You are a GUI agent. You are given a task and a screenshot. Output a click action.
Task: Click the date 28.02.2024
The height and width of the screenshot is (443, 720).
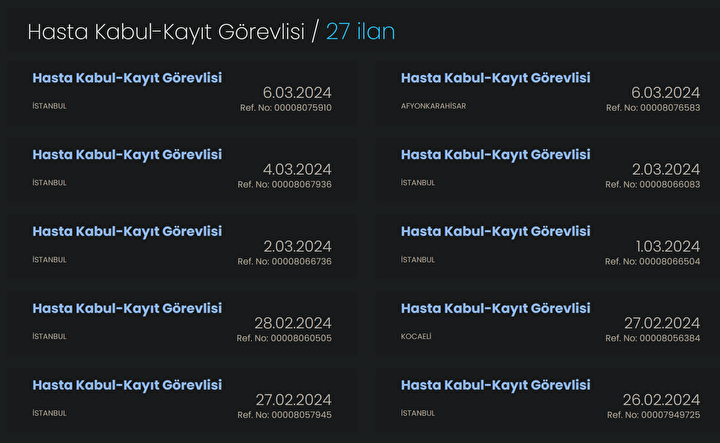click(x=293, y=323)
